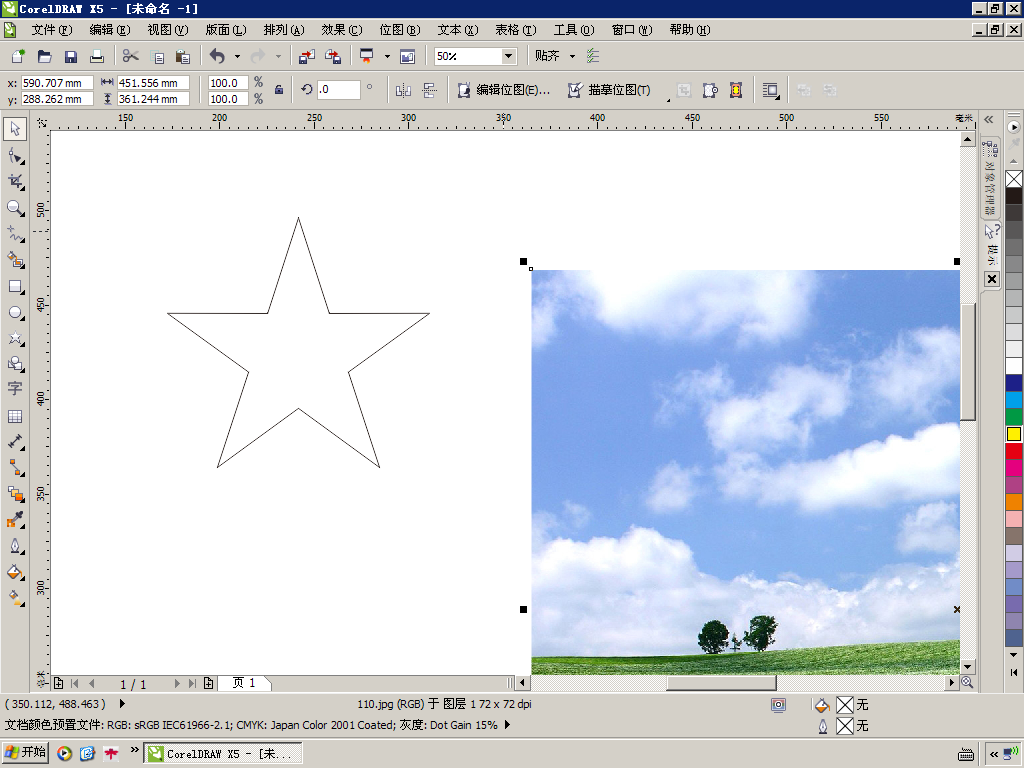Close the hints docker with the X
Screen dimensions: 1024x768
[992, 279]
